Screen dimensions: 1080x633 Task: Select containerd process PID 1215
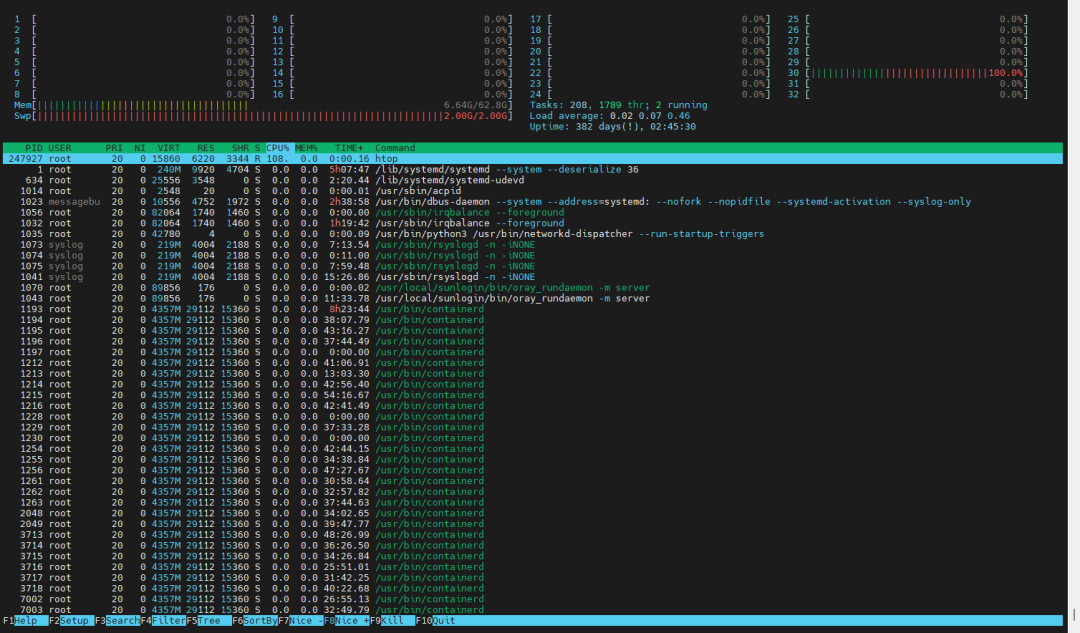coord(532,395)
